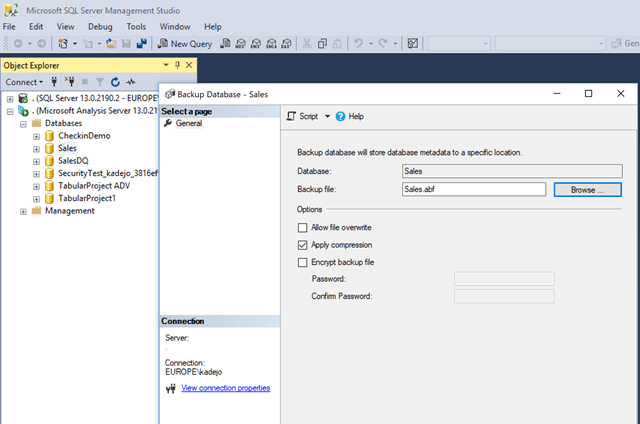Open the Object Explorer window position dropdown

point(166,65)
